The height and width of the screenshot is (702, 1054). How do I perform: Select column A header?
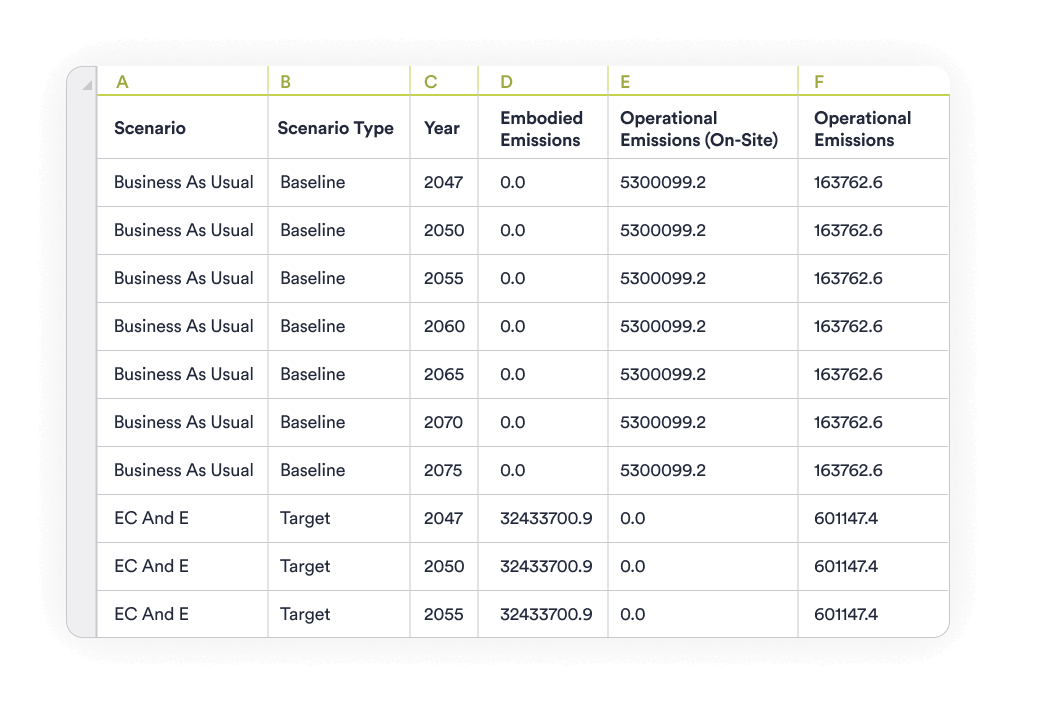point(183,81)
